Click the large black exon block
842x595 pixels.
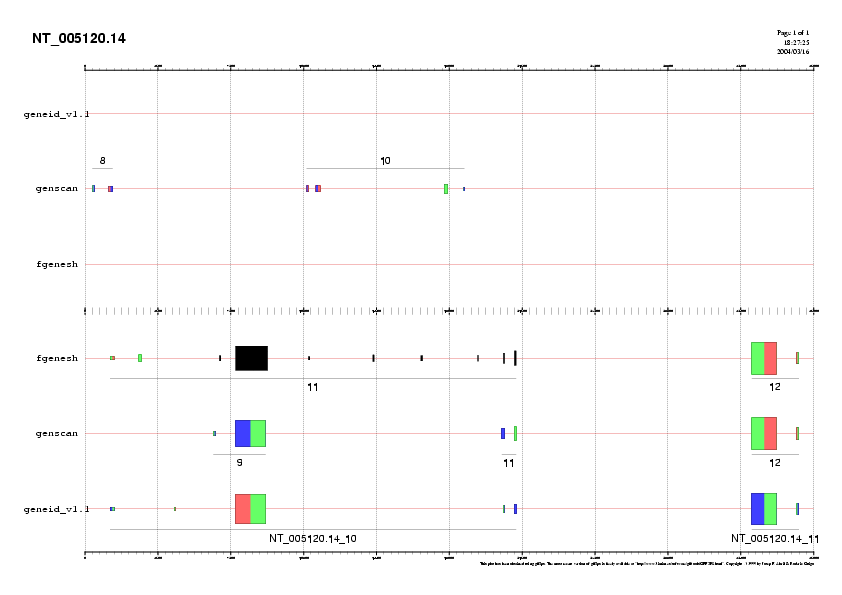point(251,358)
